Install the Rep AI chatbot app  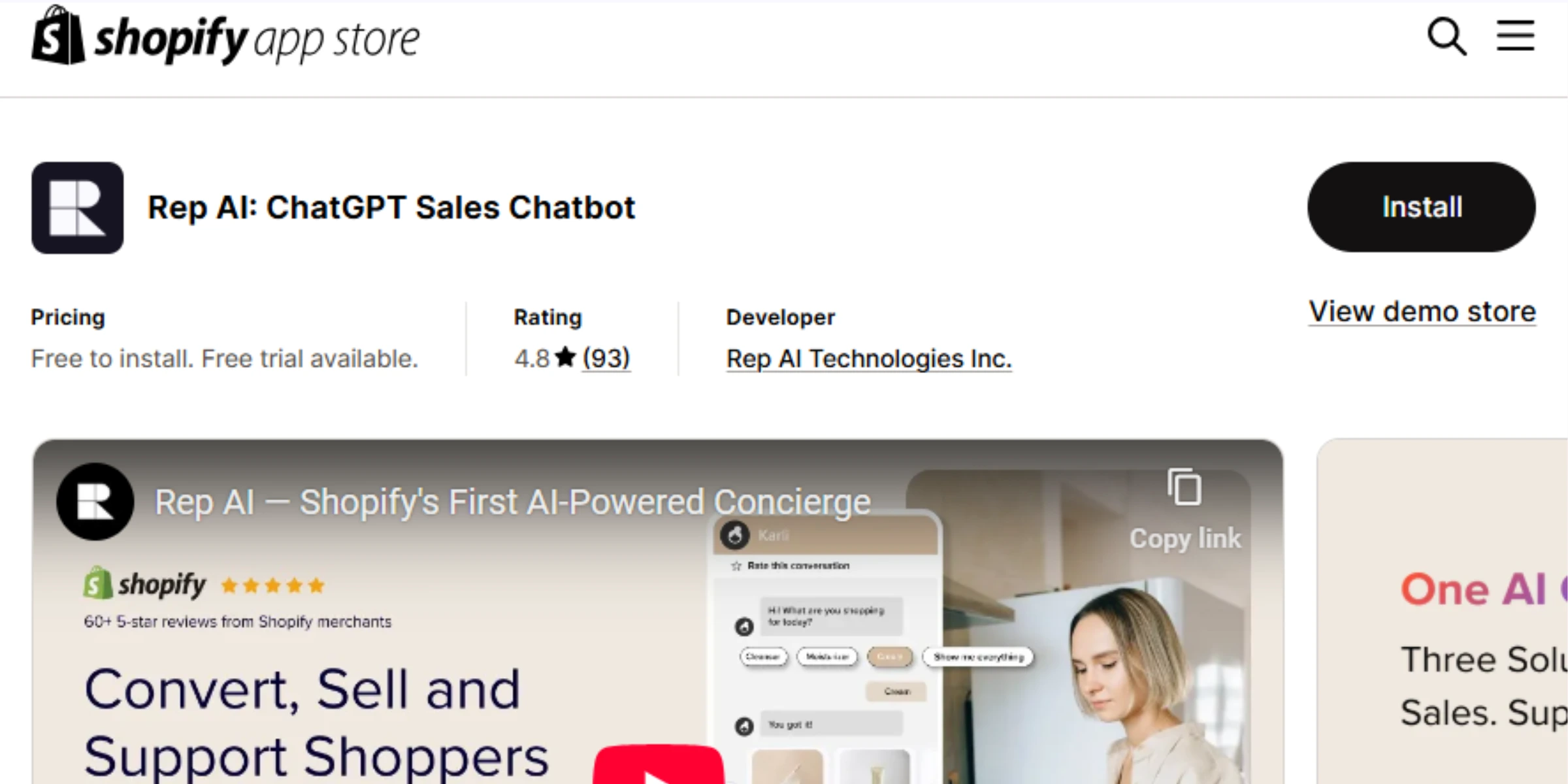pyautogui.click(x=1421, y=207)
